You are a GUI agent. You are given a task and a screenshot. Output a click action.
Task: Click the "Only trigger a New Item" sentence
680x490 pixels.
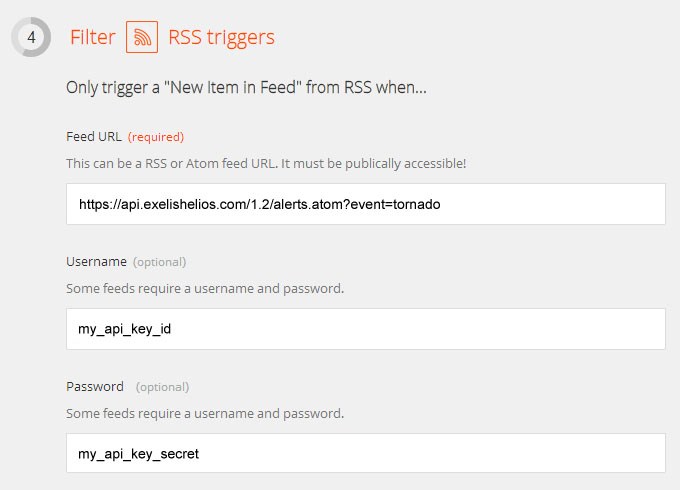[246, 87]
